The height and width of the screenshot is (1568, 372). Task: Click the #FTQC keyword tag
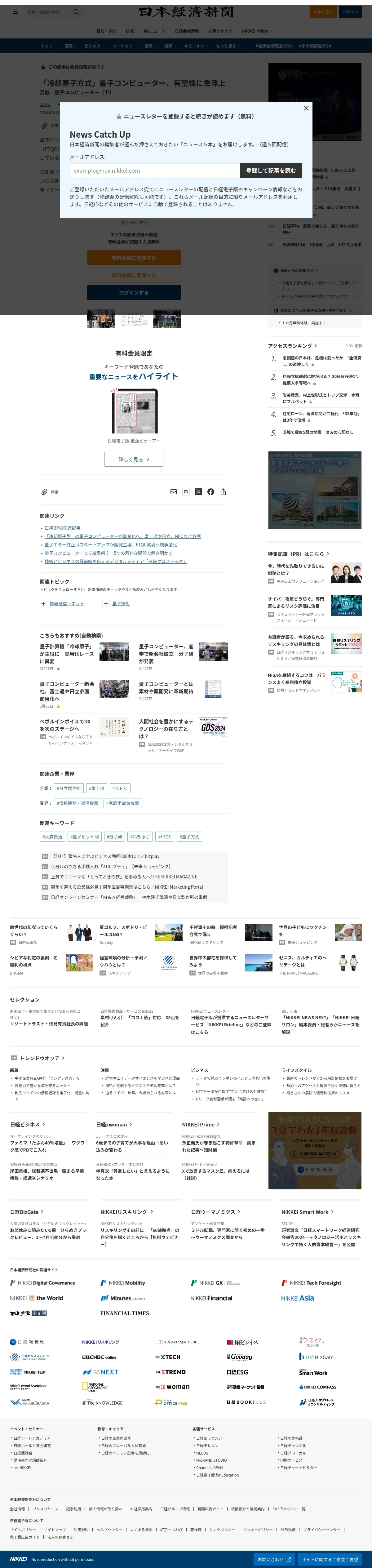(165, 836)
